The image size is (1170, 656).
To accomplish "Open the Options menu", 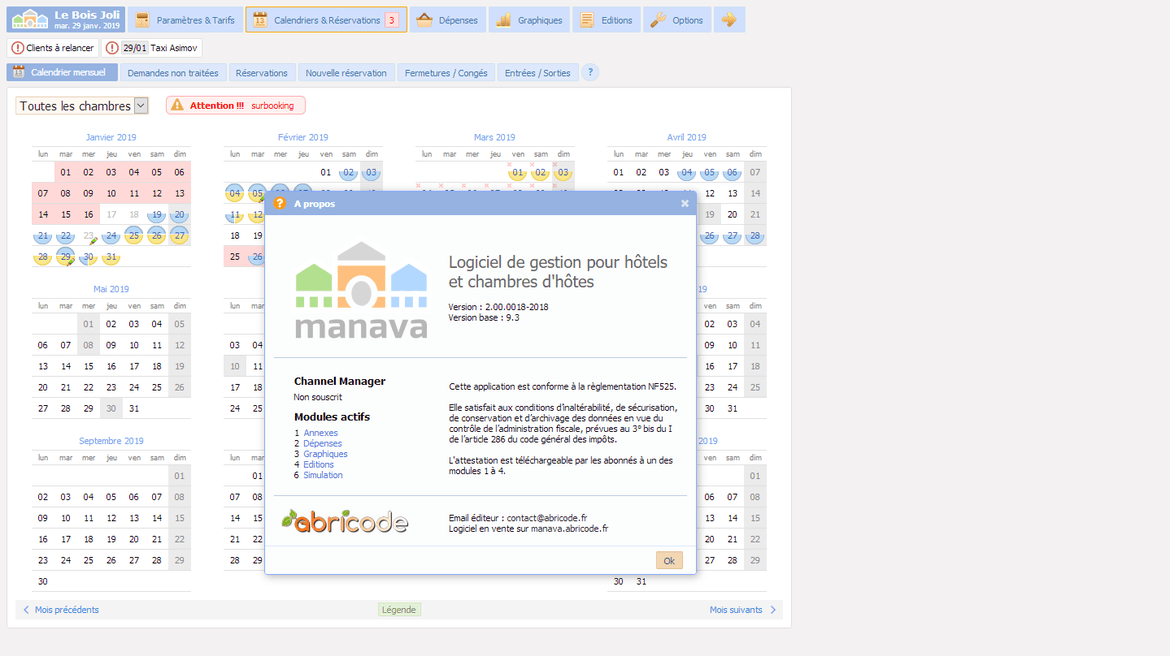I will coord(677,20).
